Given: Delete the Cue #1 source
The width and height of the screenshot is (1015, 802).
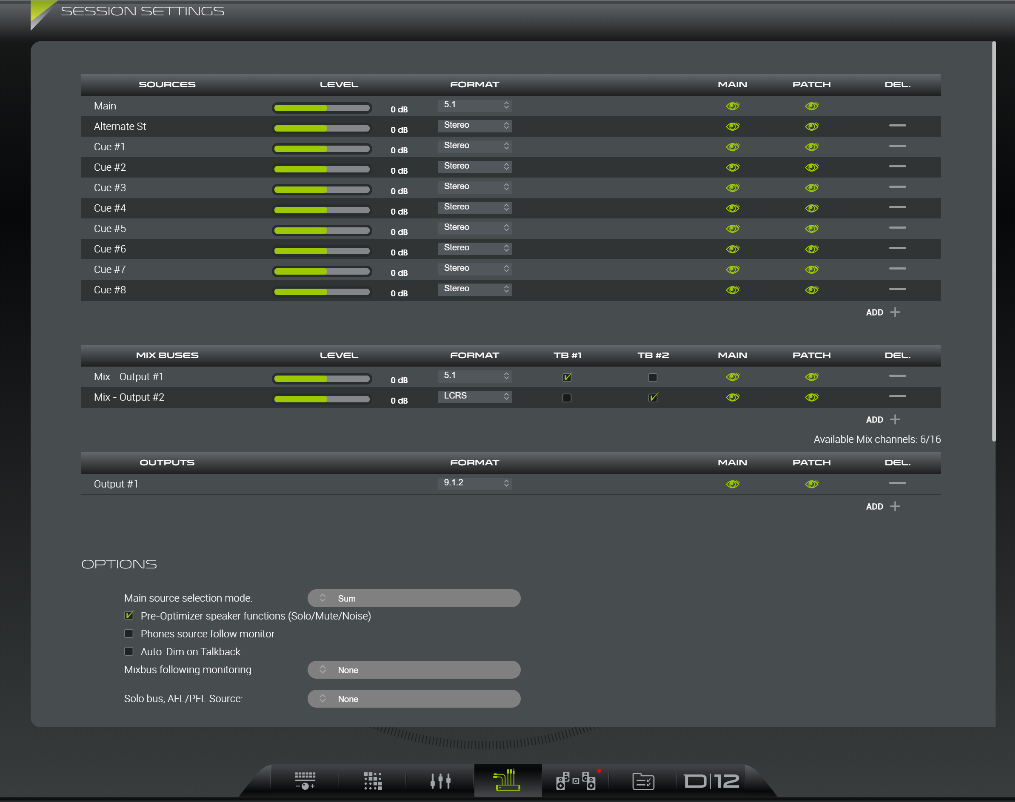Looking at the screenshot, I should click(x=897, y=146).
